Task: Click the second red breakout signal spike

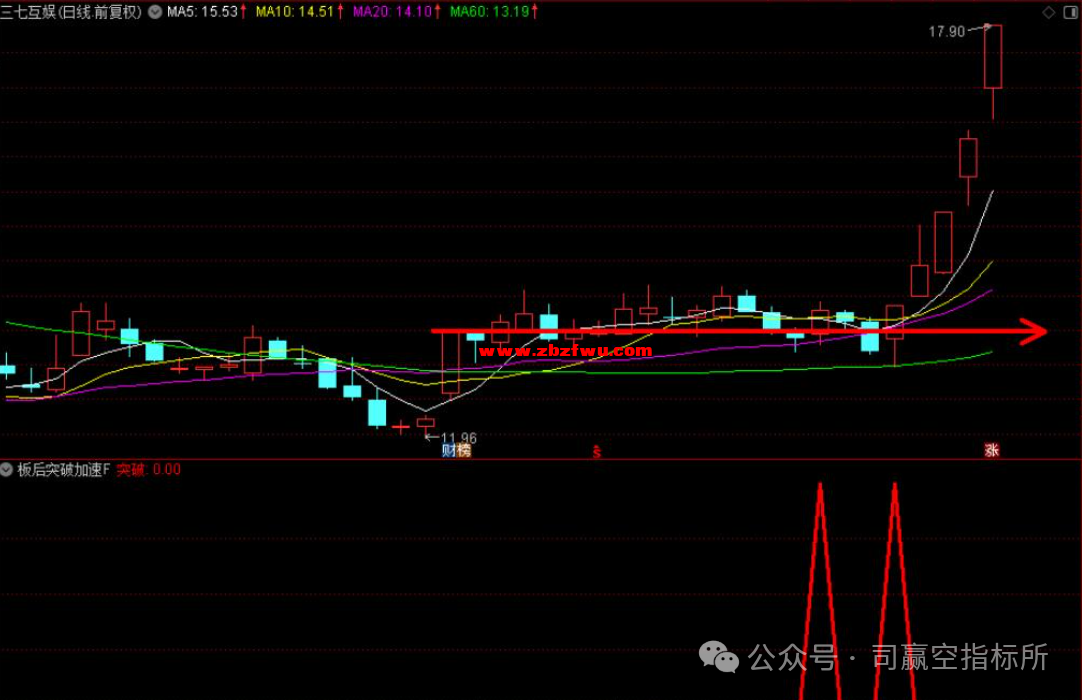Action: click(895, 592)
